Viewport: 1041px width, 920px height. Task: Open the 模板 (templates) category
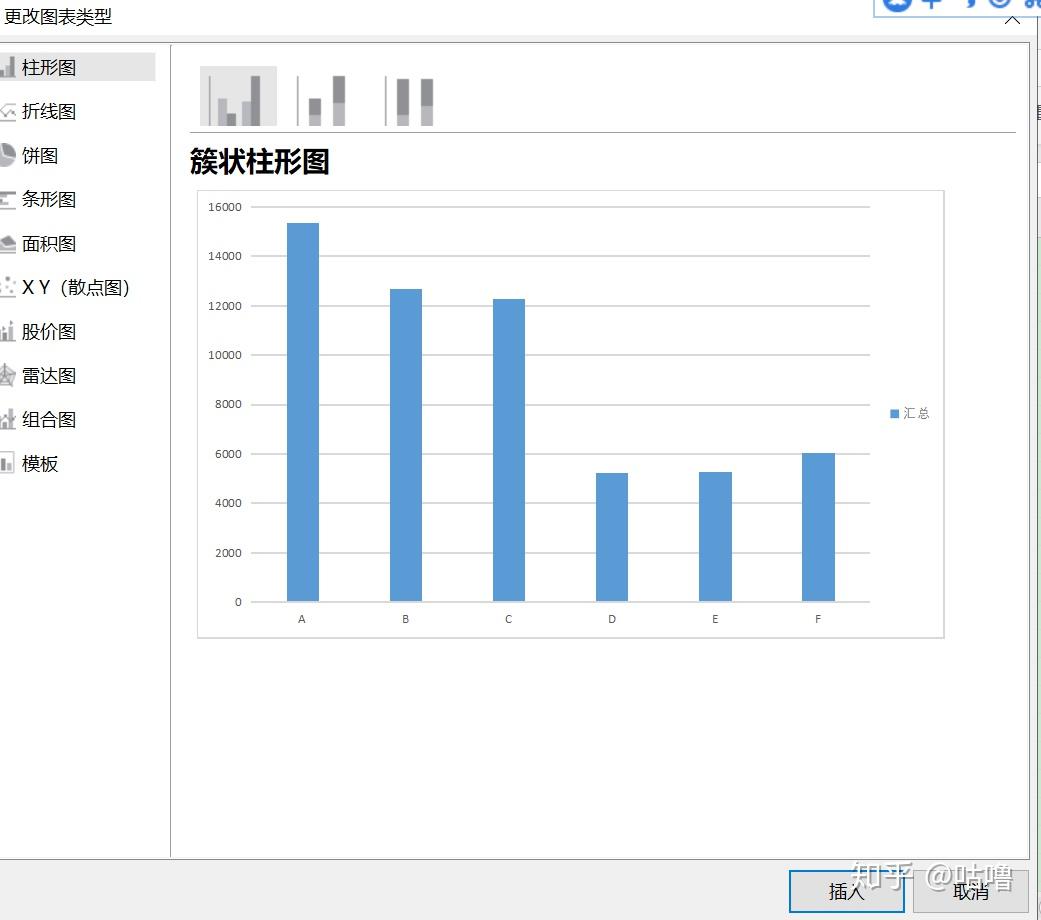click(42, 463)
